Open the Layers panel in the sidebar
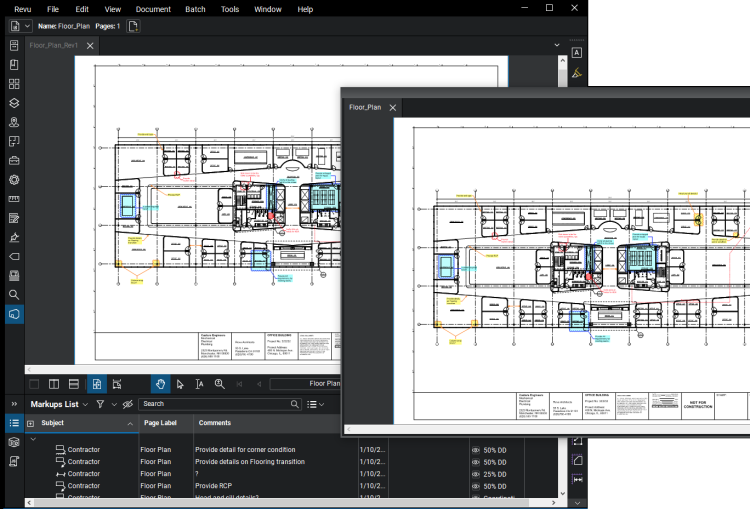Viewport: 750px width, 509px height. (x=14, y=103)
